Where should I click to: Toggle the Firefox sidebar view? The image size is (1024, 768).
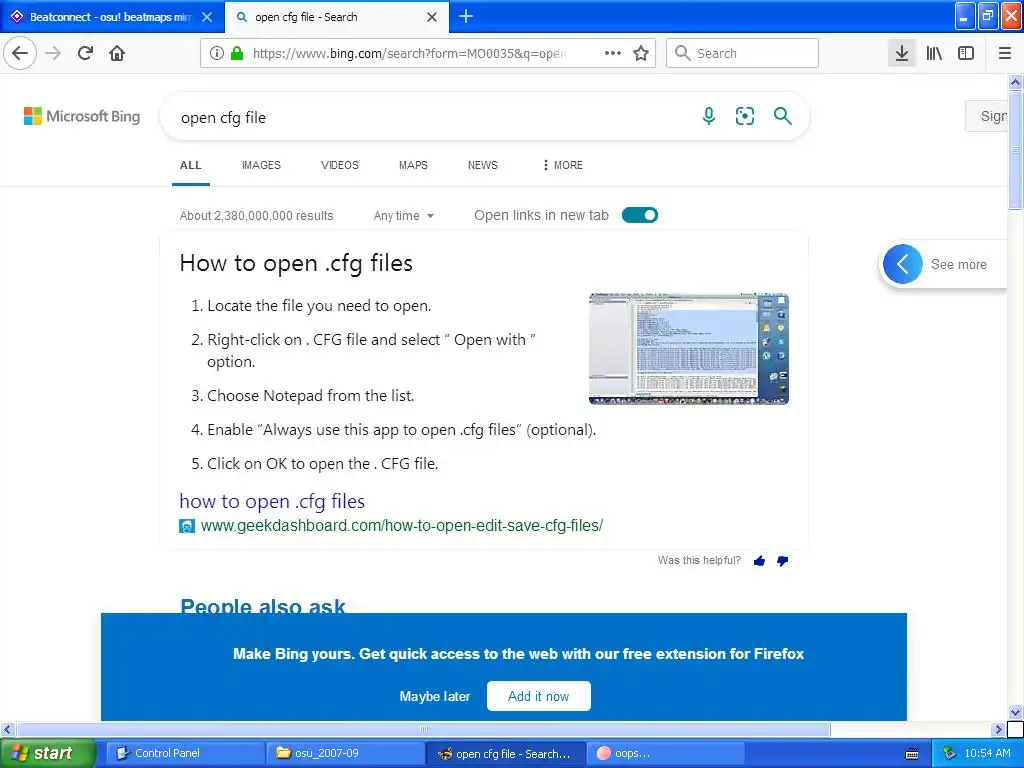pos(966,54)
